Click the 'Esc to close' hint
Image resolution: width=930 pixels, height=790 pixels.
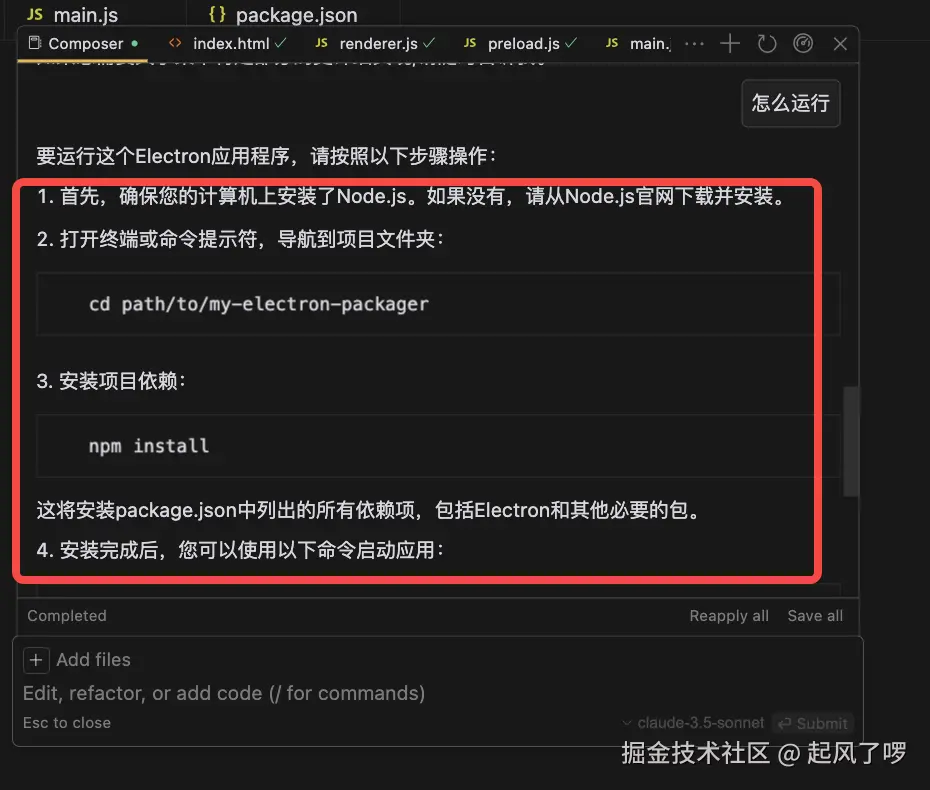[x=67, y=723]
